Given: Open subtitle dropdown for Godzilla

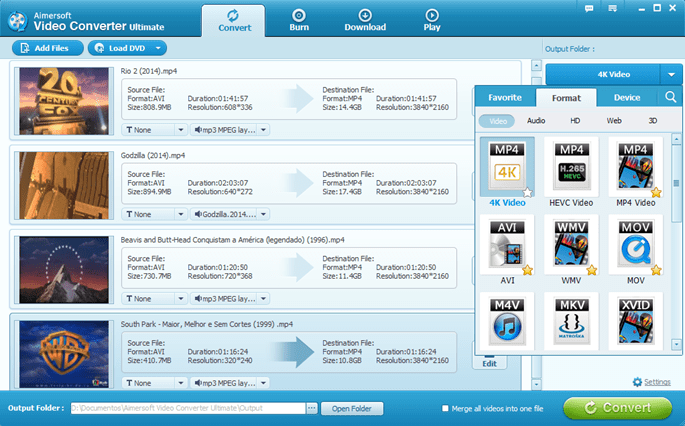Looking at the screenshot, I should click(180, 214).
